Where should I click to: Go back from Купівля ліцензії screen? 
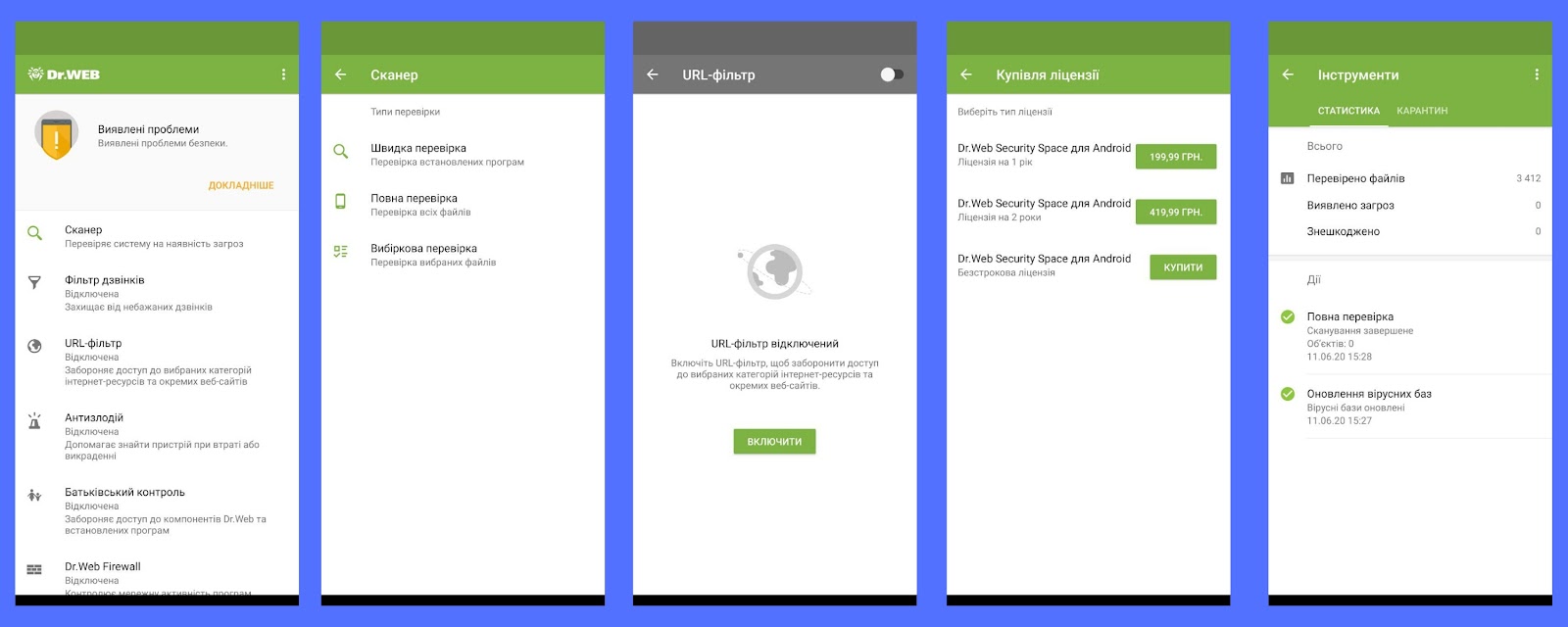(966, 74)
